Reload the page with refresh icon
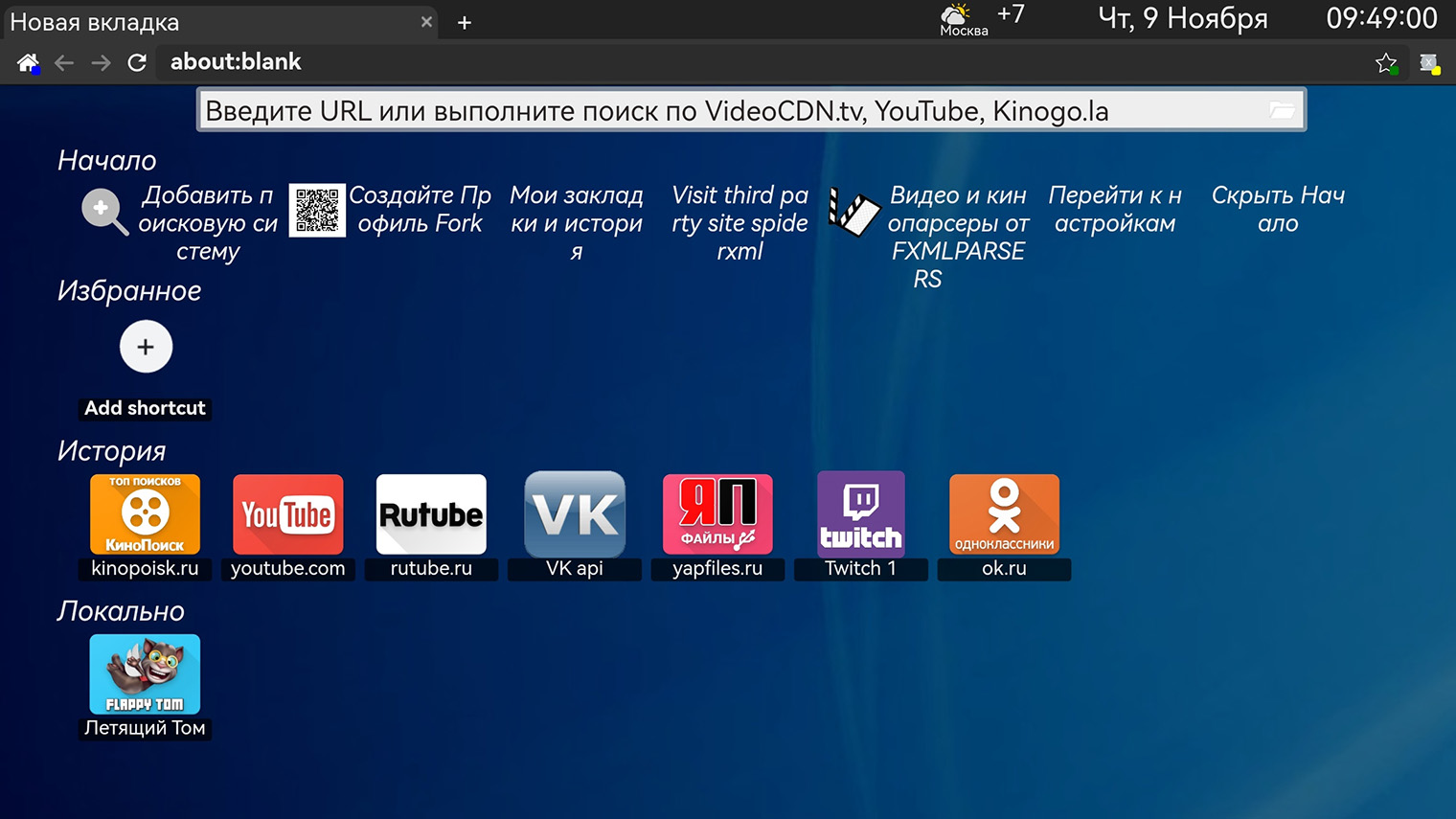1456x819 pixels. coord(137,63)
